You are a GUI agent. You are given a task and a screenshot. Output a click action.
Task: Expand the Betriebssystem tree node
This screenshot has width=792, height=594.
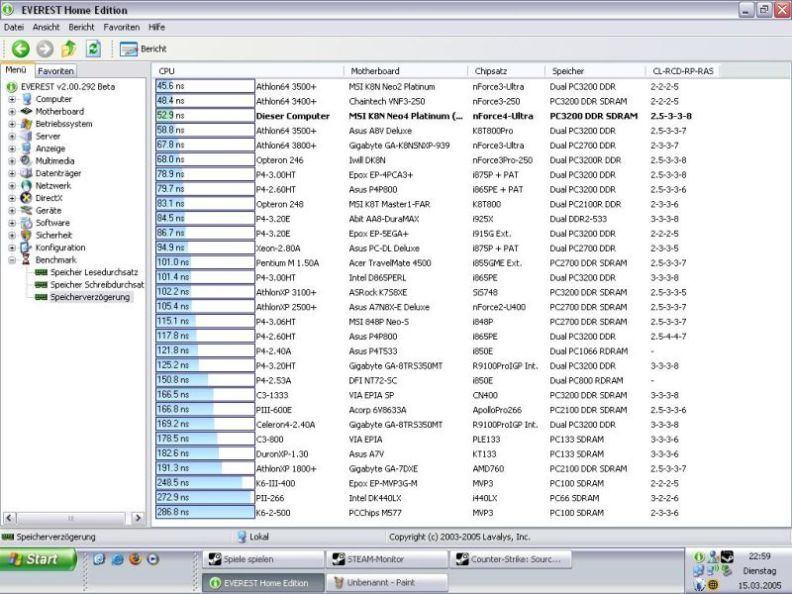pos(12,124)
